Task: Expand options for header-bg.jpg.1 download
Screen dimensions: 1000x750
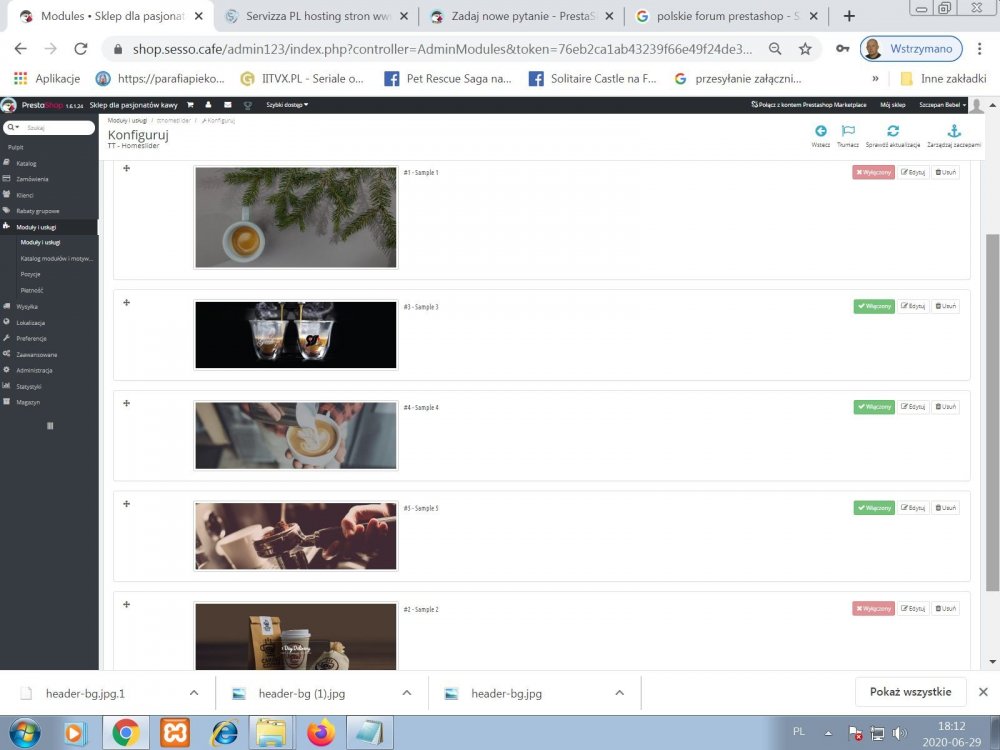Action: [x=194, y=693]
